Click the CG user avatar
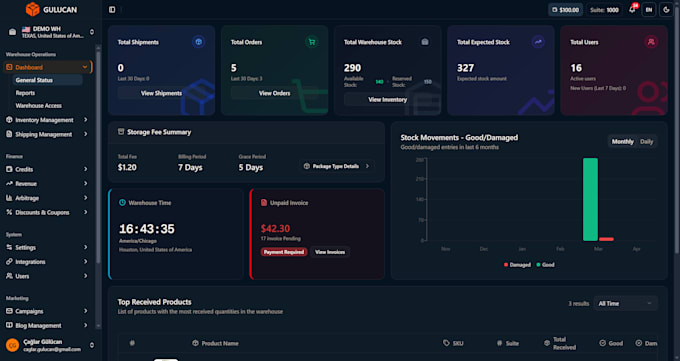 (13, 345)
